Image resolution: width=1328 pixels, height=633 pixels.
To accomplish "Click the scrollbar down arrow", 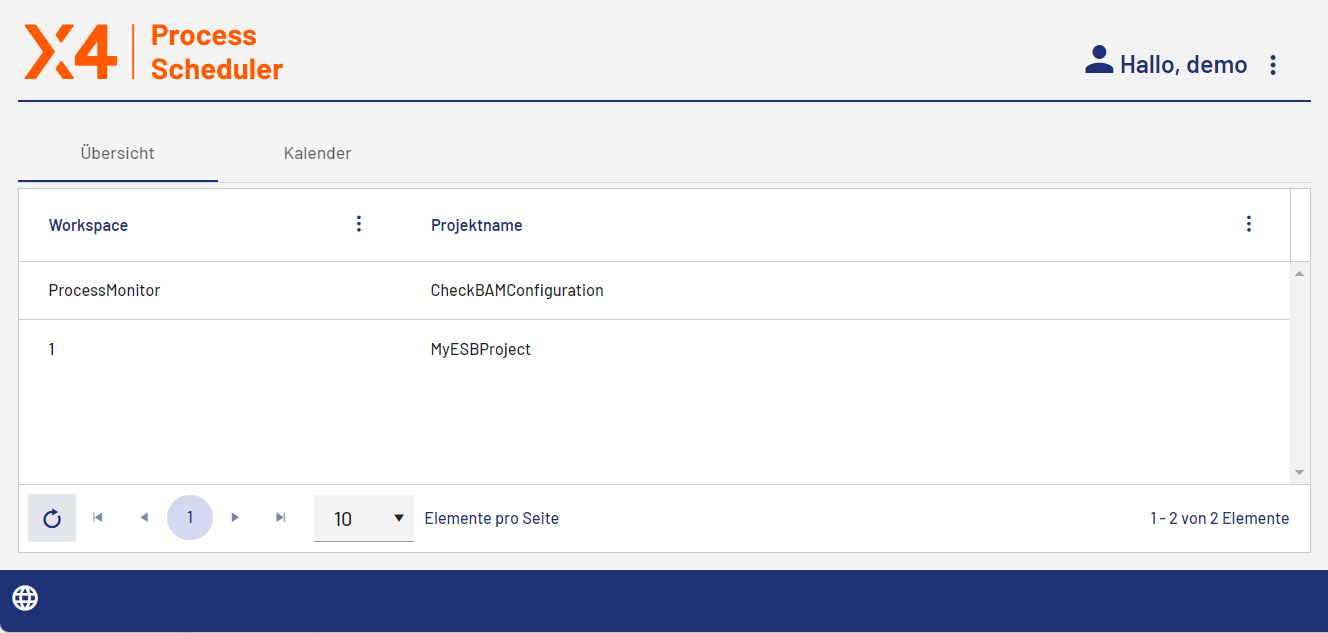I will [1299, 472].
